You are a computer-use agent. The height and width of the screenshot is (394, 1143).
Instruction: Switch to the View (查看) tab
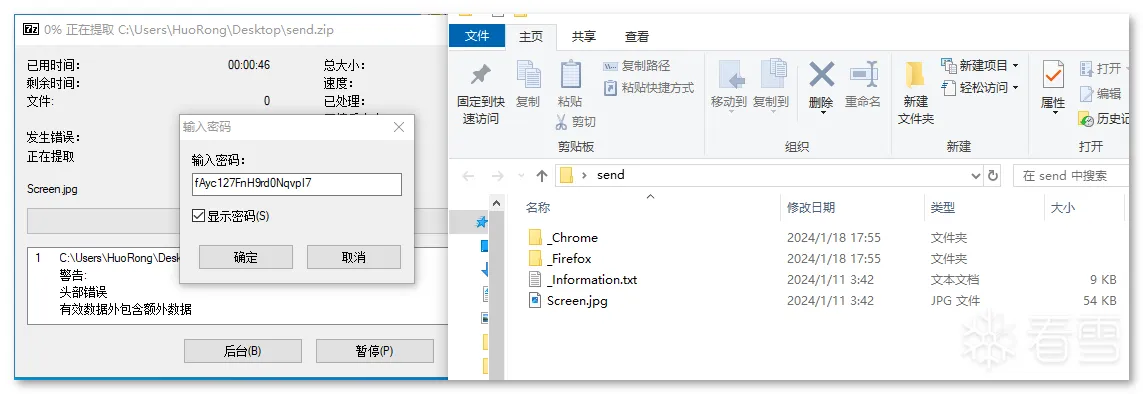point(636,36)
